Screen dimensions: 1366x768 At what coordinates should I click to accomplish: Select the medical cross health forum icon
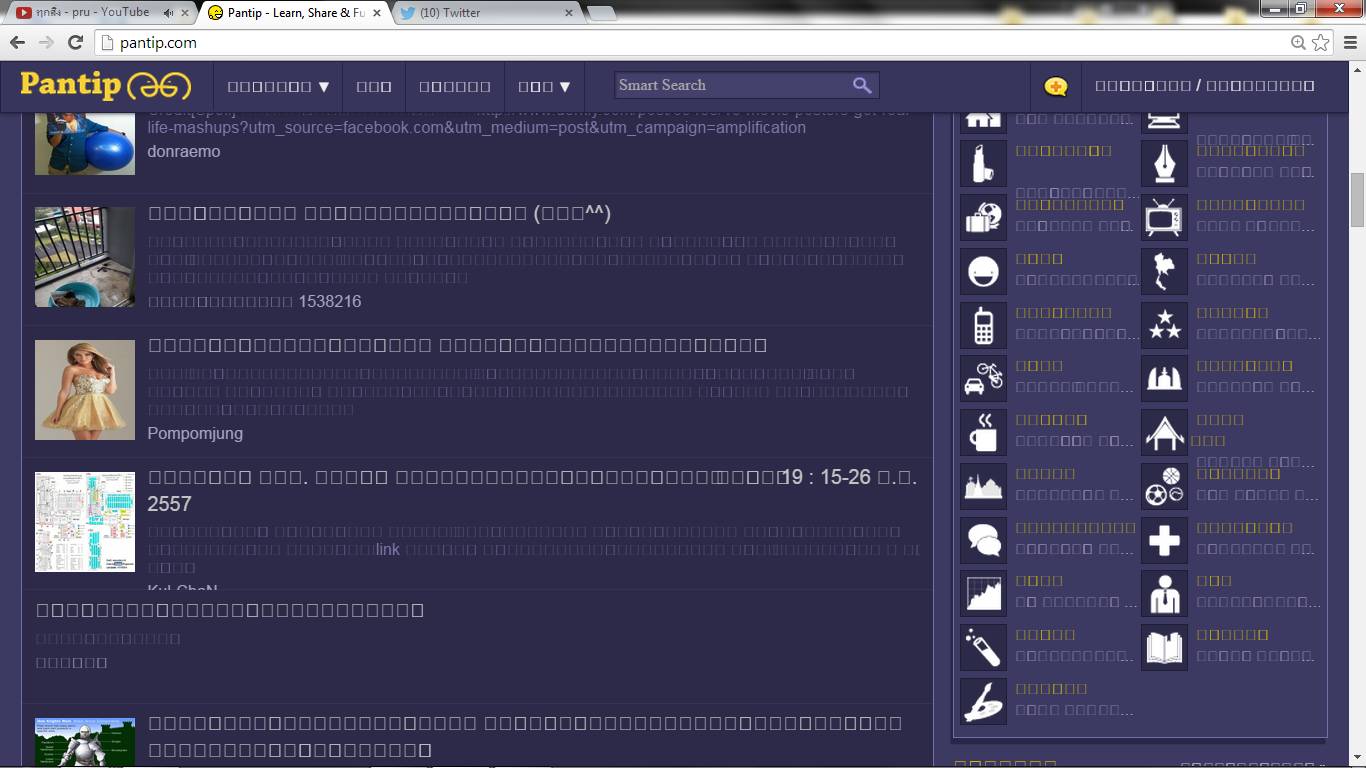[1164, 540]
